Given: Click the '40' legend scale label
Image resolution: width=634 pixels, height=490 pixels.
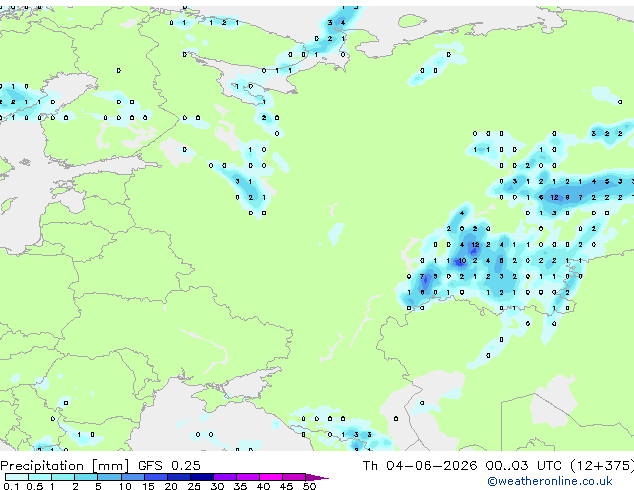Looking at the screenshot, I should 263,486.
